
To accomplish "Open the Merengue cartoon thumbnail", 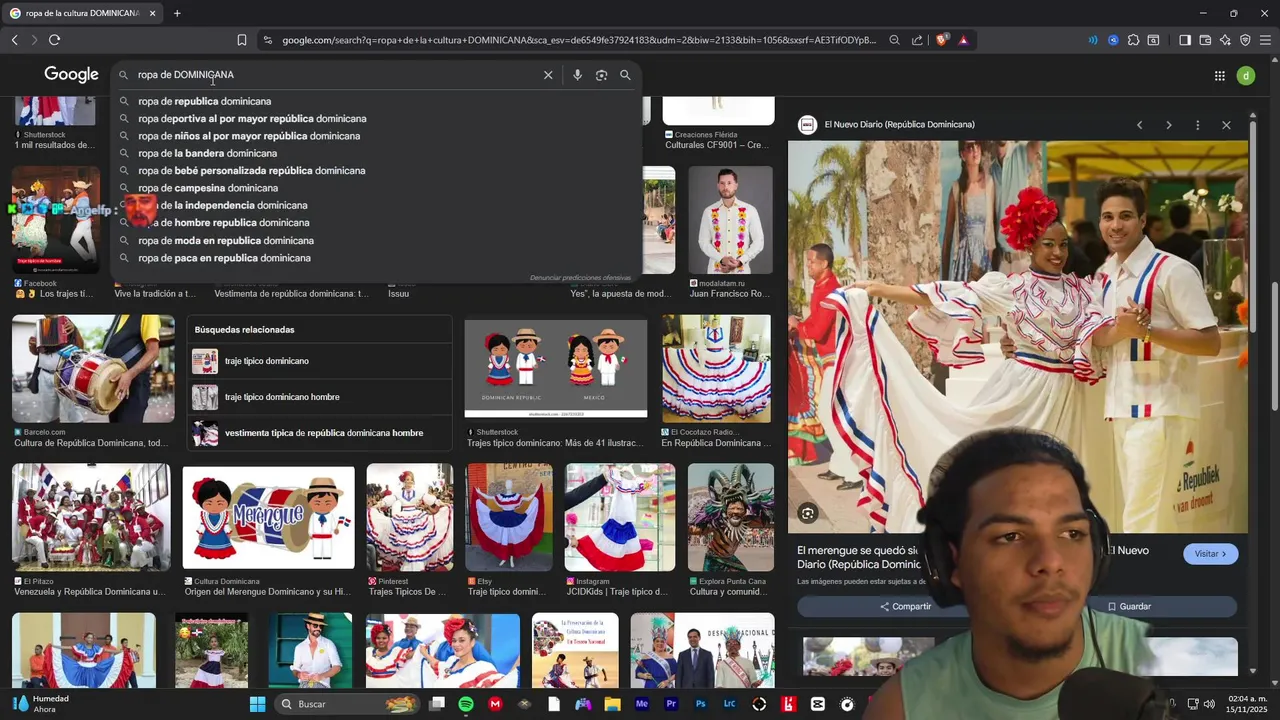I will click(268, 518).
